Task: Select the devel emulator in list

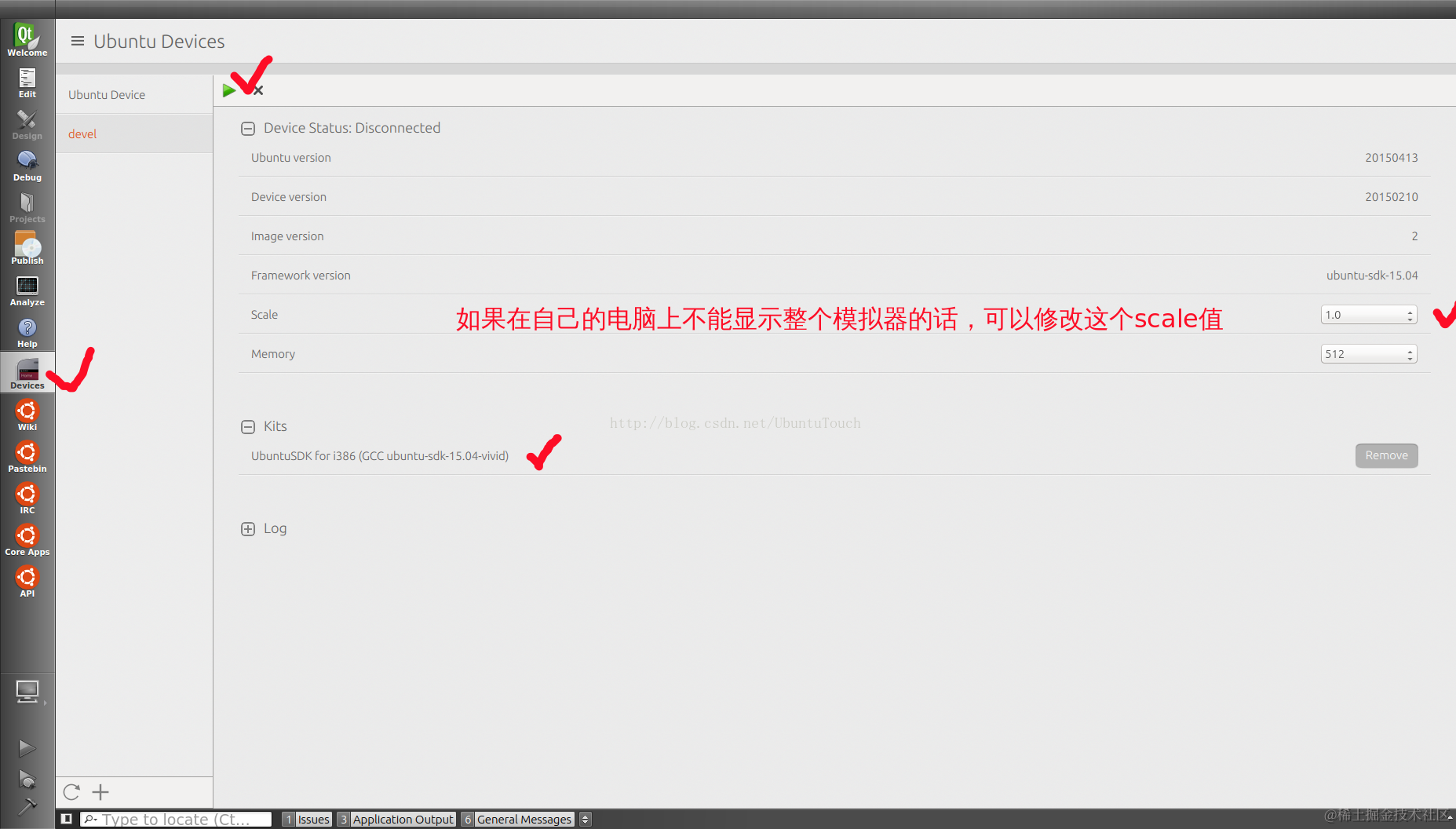Action: tap(134, 133)
